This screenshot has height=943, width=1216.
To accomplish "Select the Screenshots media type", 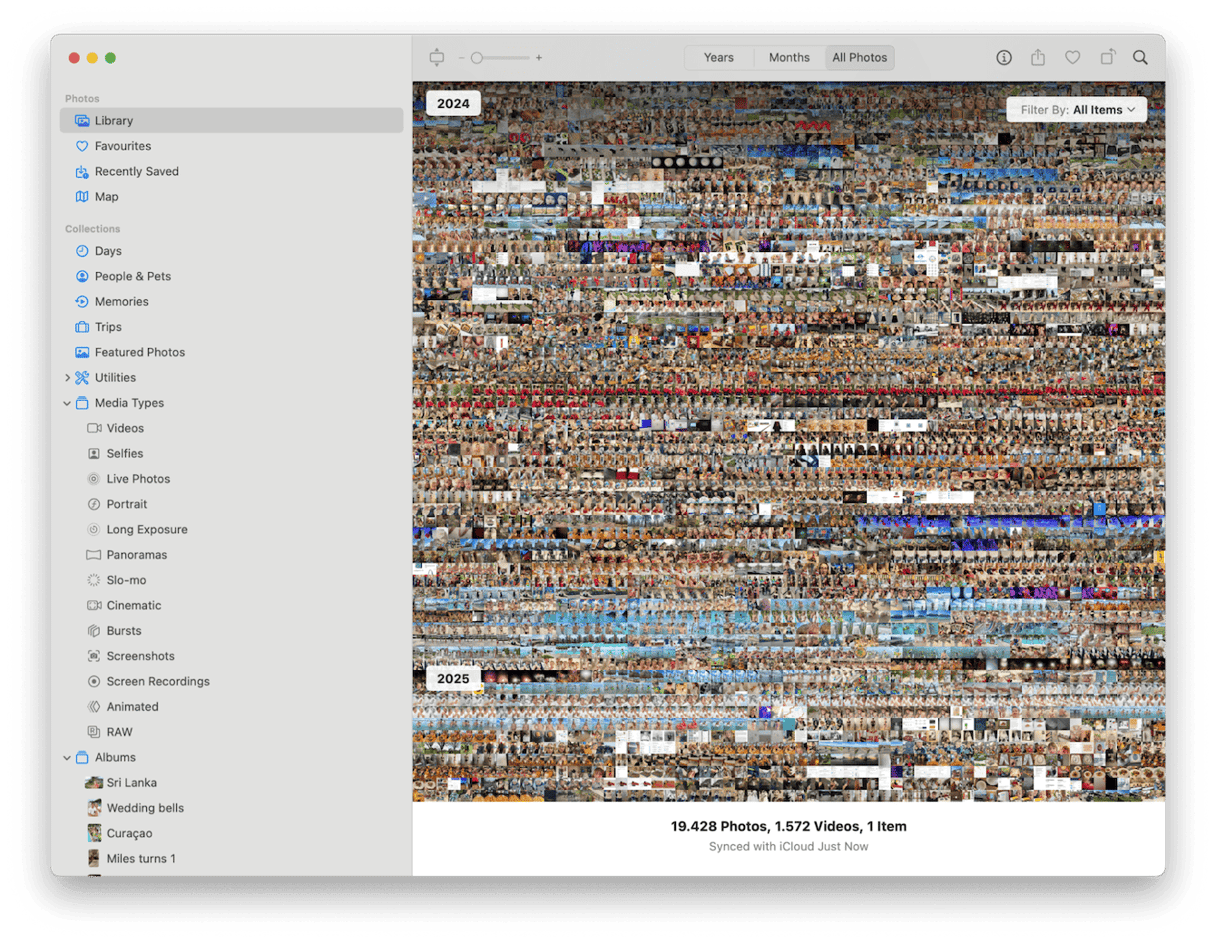I will [x=140, y=656].
